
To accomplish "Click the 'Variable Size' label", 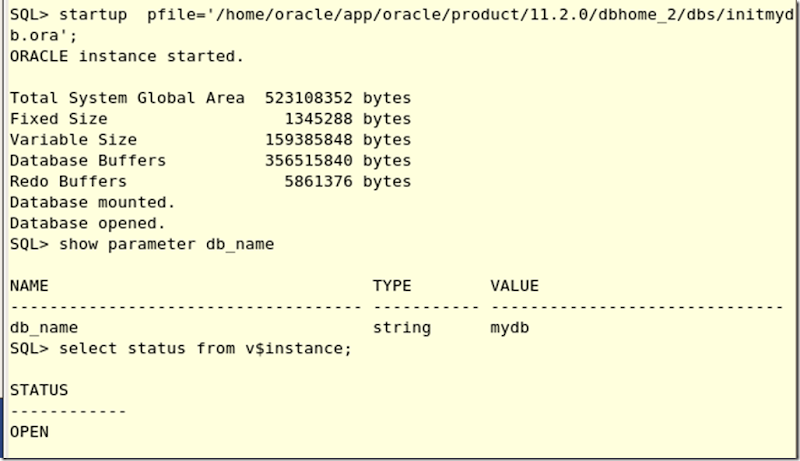I will [73, 140].
